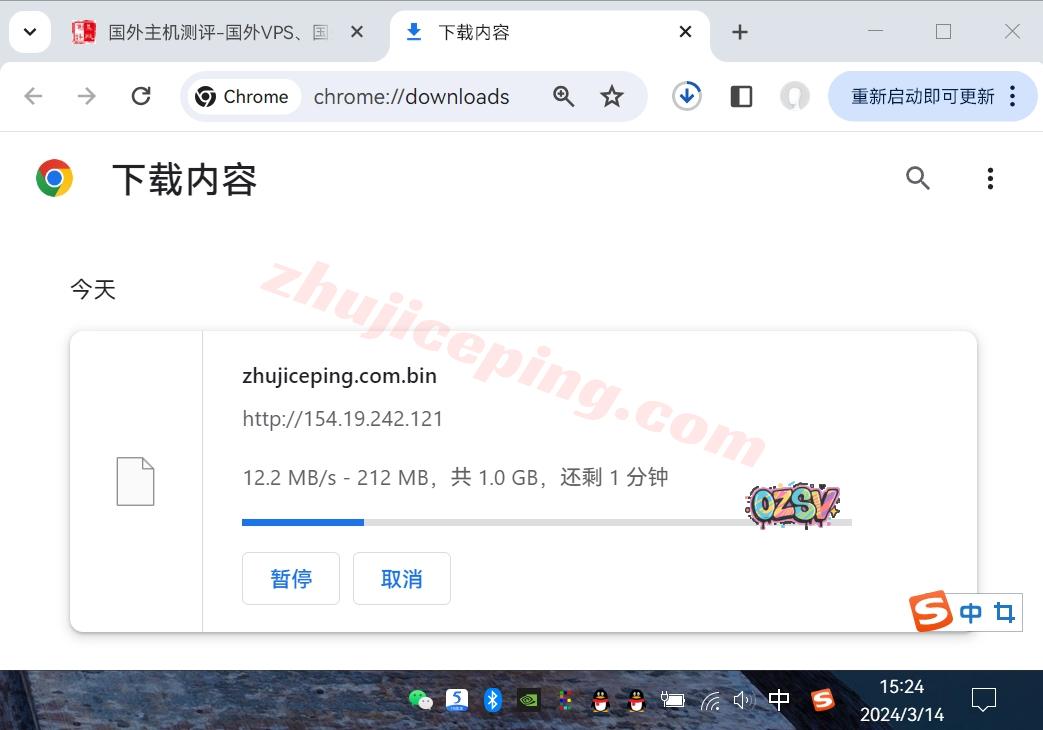1043x730 pixels.
Task: Search downloads using the magnifier icon
Action: [x=917, y=178]
